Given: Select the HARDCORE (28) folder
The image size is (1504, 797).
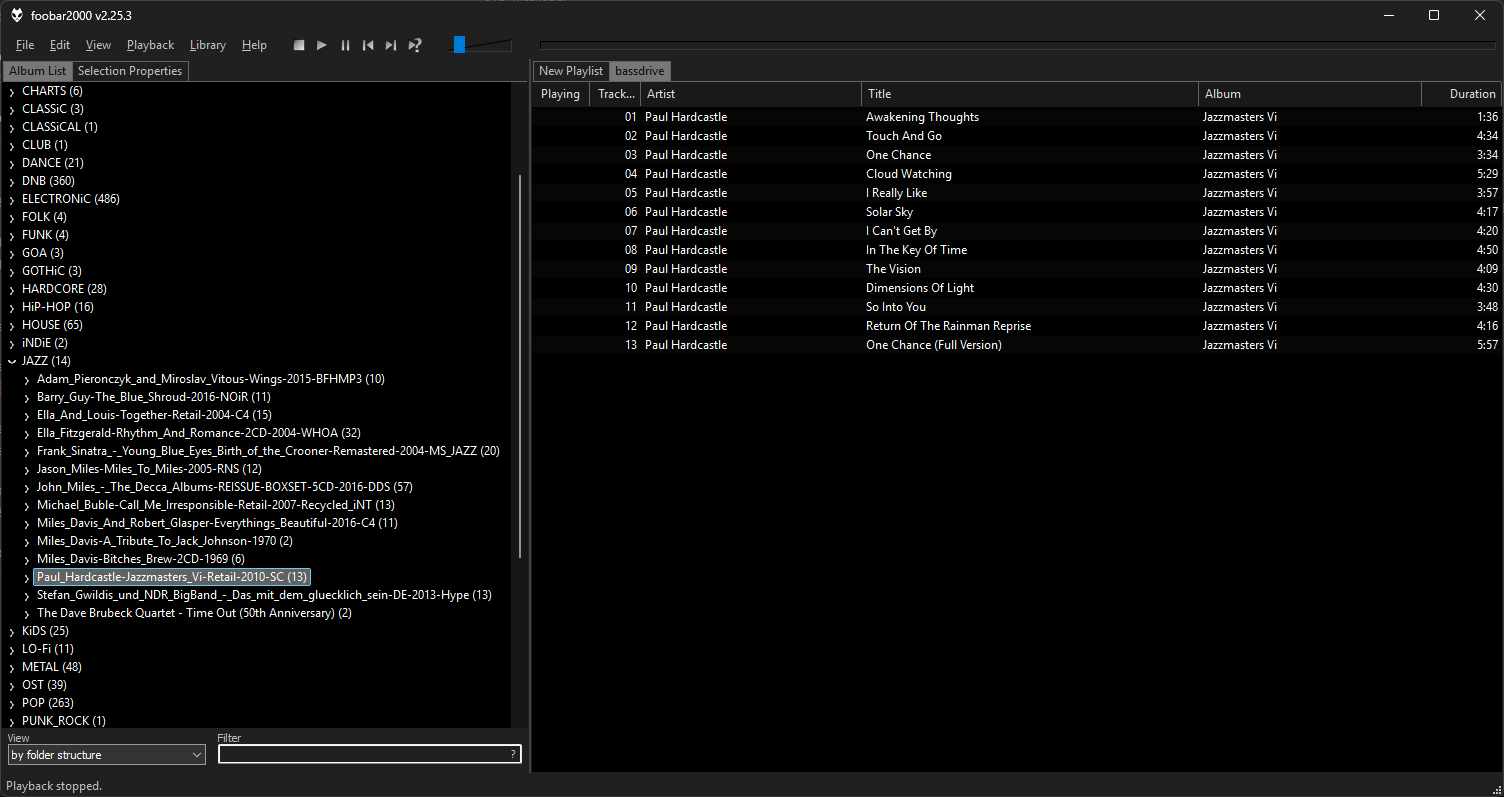Looking at the screenshot, I should coord(64,289).
